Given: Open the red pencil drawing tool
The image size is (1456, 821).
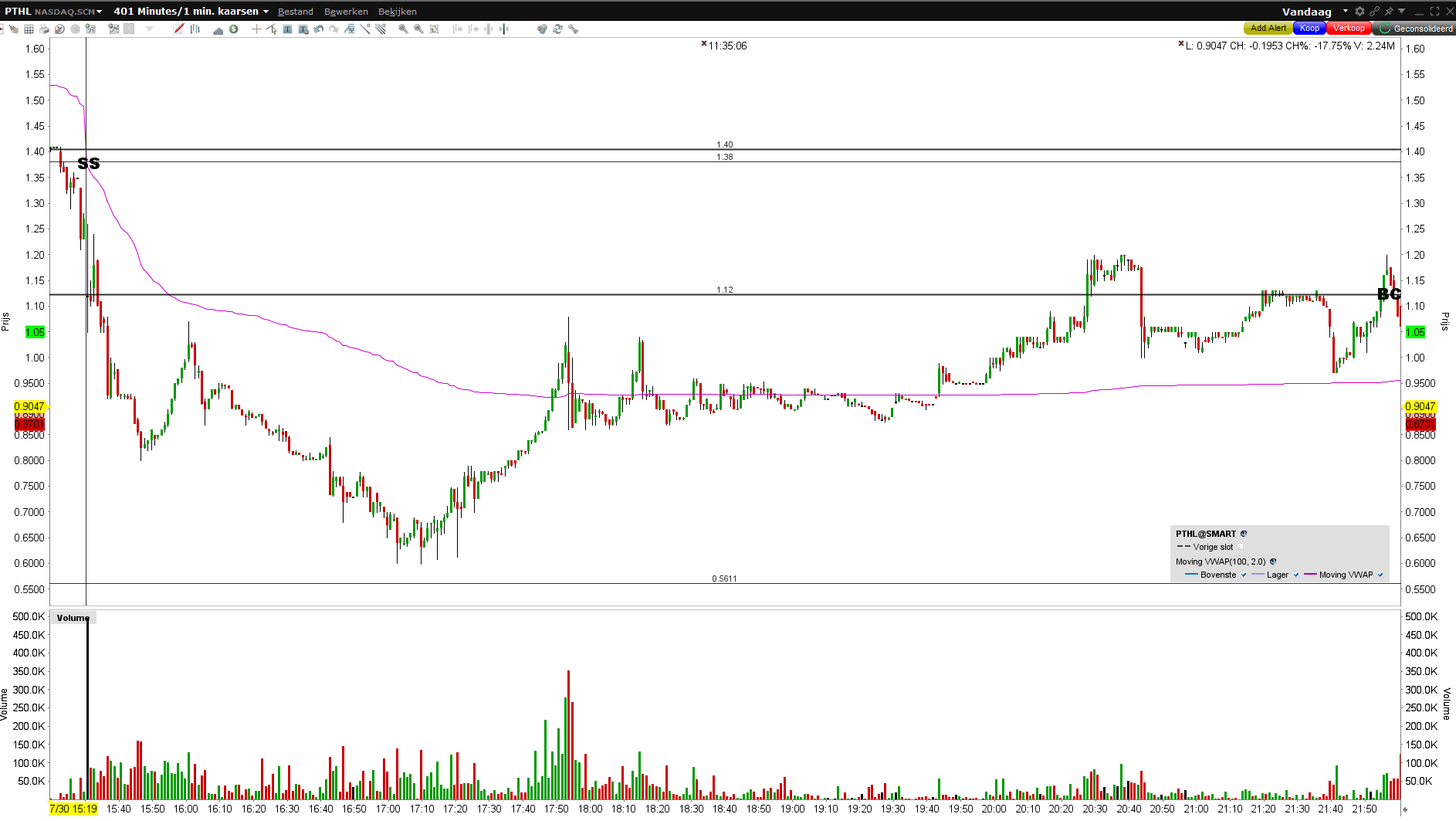Looking at the screenshot, I should (179, 29).
